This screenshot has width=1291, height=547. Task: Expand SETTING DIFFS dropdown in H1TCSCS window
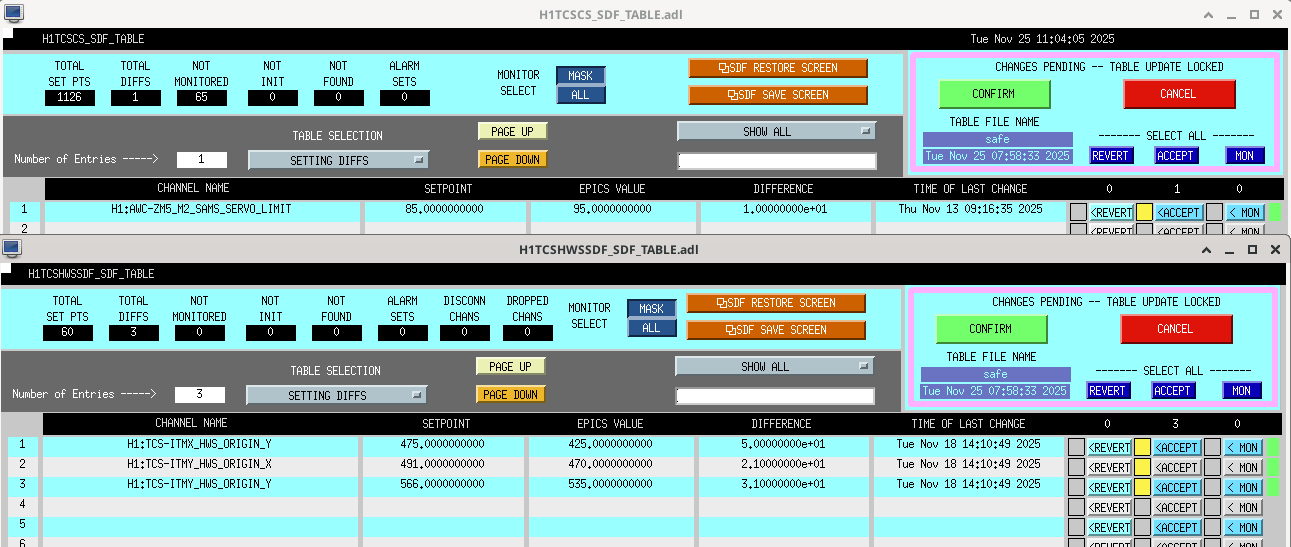(338, 160)
